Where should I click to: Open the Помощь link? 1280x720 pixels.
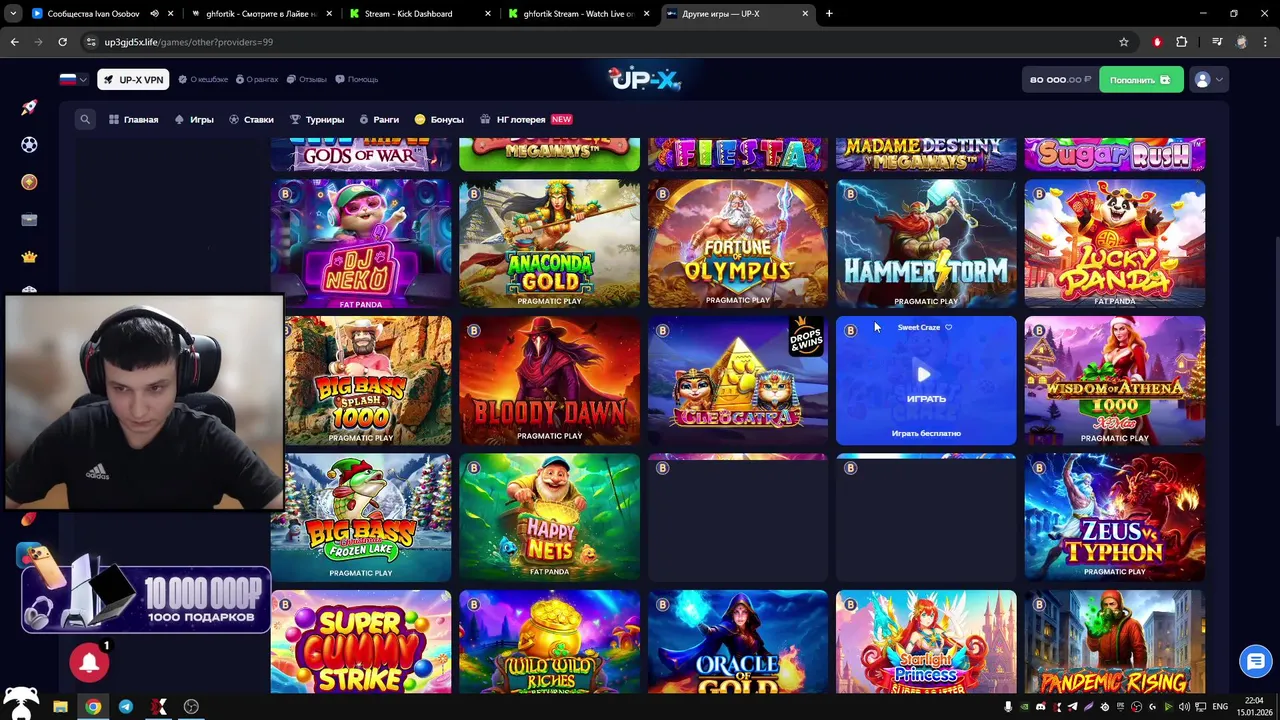tap(357, 79)
